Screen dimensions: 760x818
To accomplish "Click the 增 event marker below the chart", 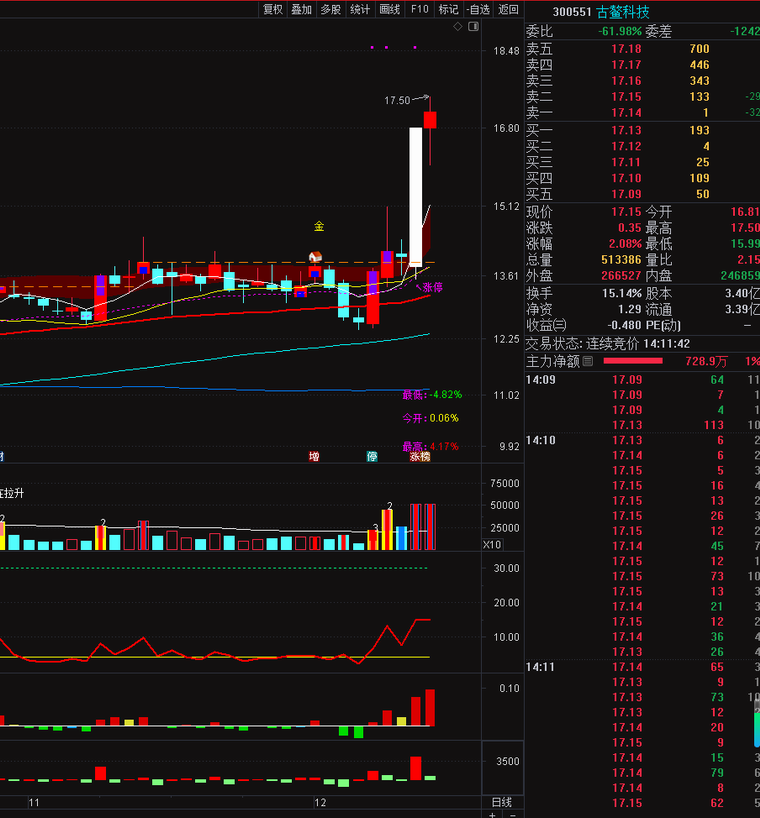I will point(314,457).
